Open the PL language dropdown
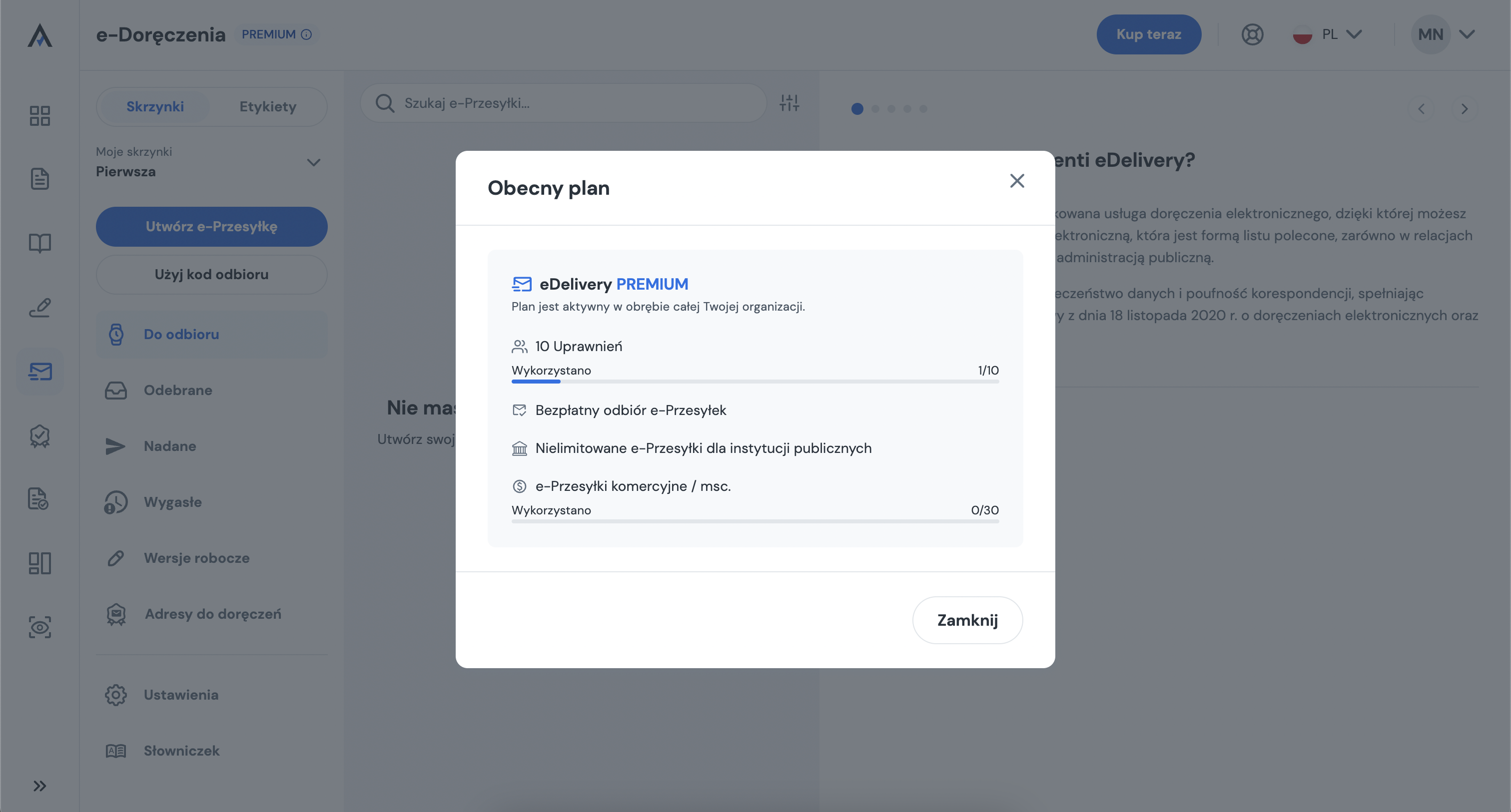The width and height of the screenshot is (1511, 812). pos(1328,34)
